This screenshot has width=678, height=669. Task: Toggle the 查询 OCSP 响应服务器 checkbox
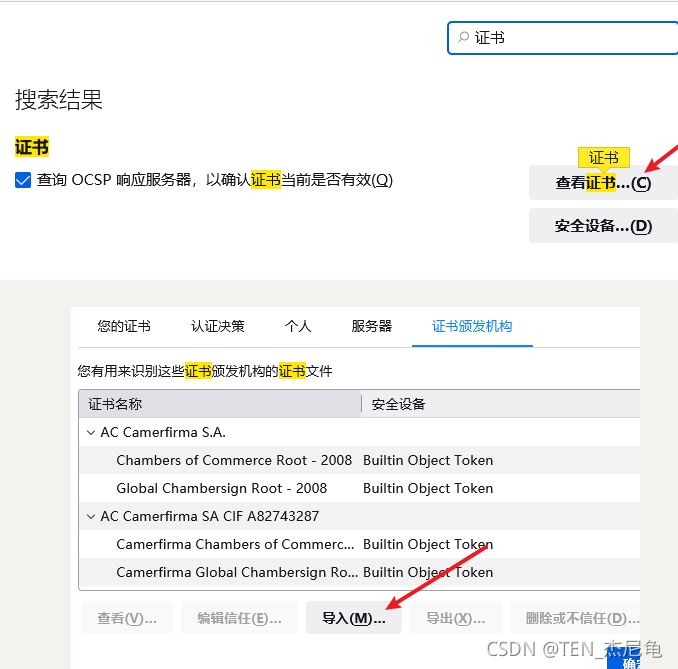pyautogui.click(x=24, y=180)
